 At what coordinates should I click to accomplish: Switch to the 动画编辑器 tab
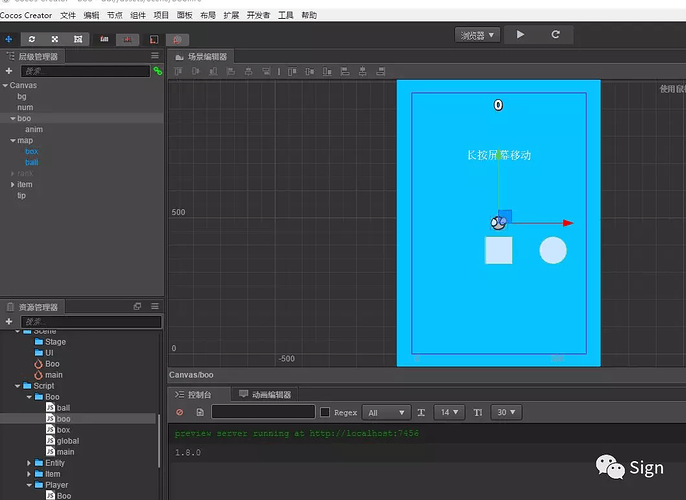264,395
